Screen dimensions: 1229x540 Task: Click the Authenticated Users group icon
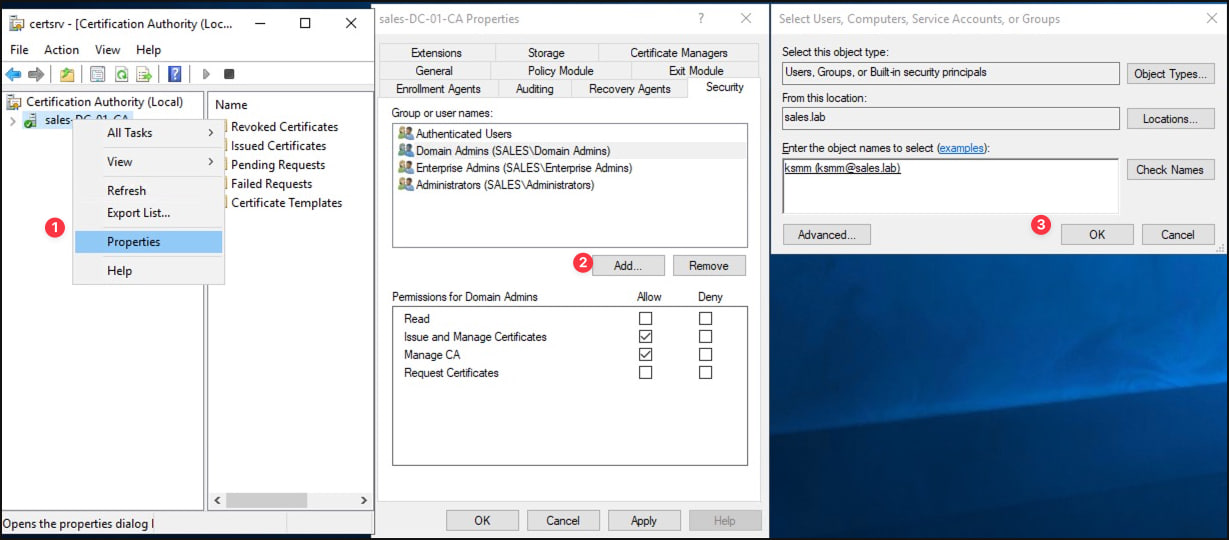tap(405, 133)
